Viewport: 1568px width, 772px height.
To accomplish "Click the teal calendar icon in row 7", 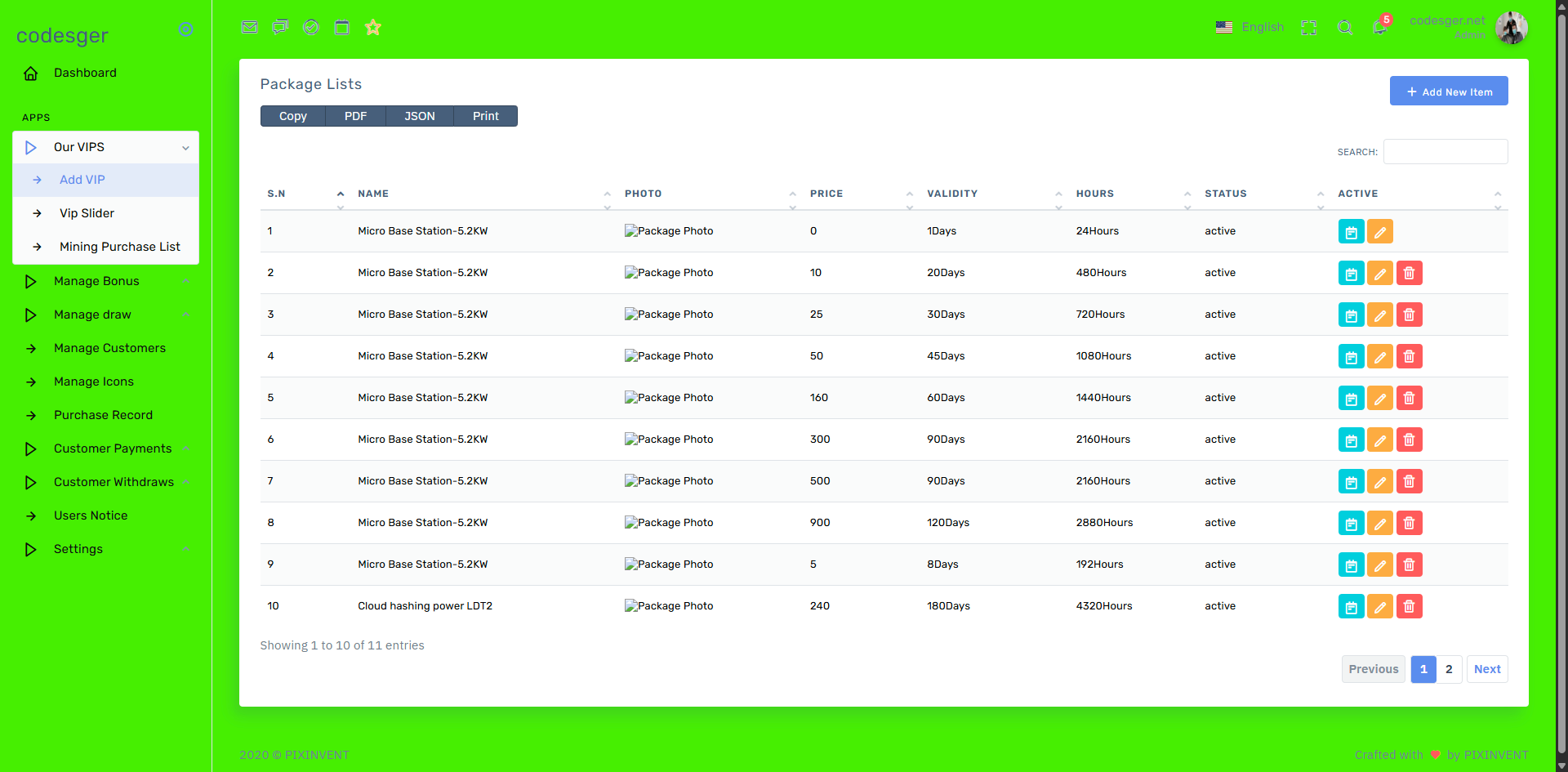I will [1352, 482].
